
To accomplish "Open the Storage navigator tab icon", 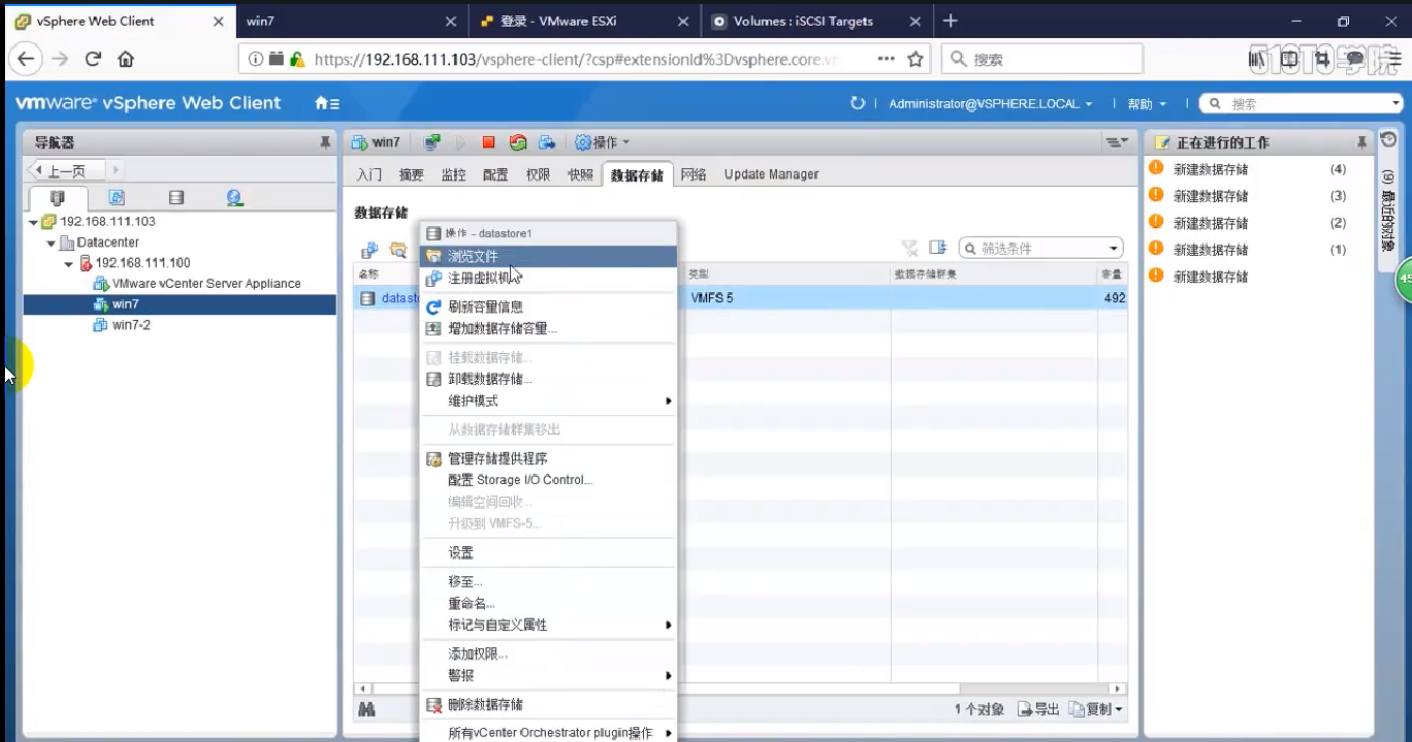I will pyautogui.click(x=176, y=198).
